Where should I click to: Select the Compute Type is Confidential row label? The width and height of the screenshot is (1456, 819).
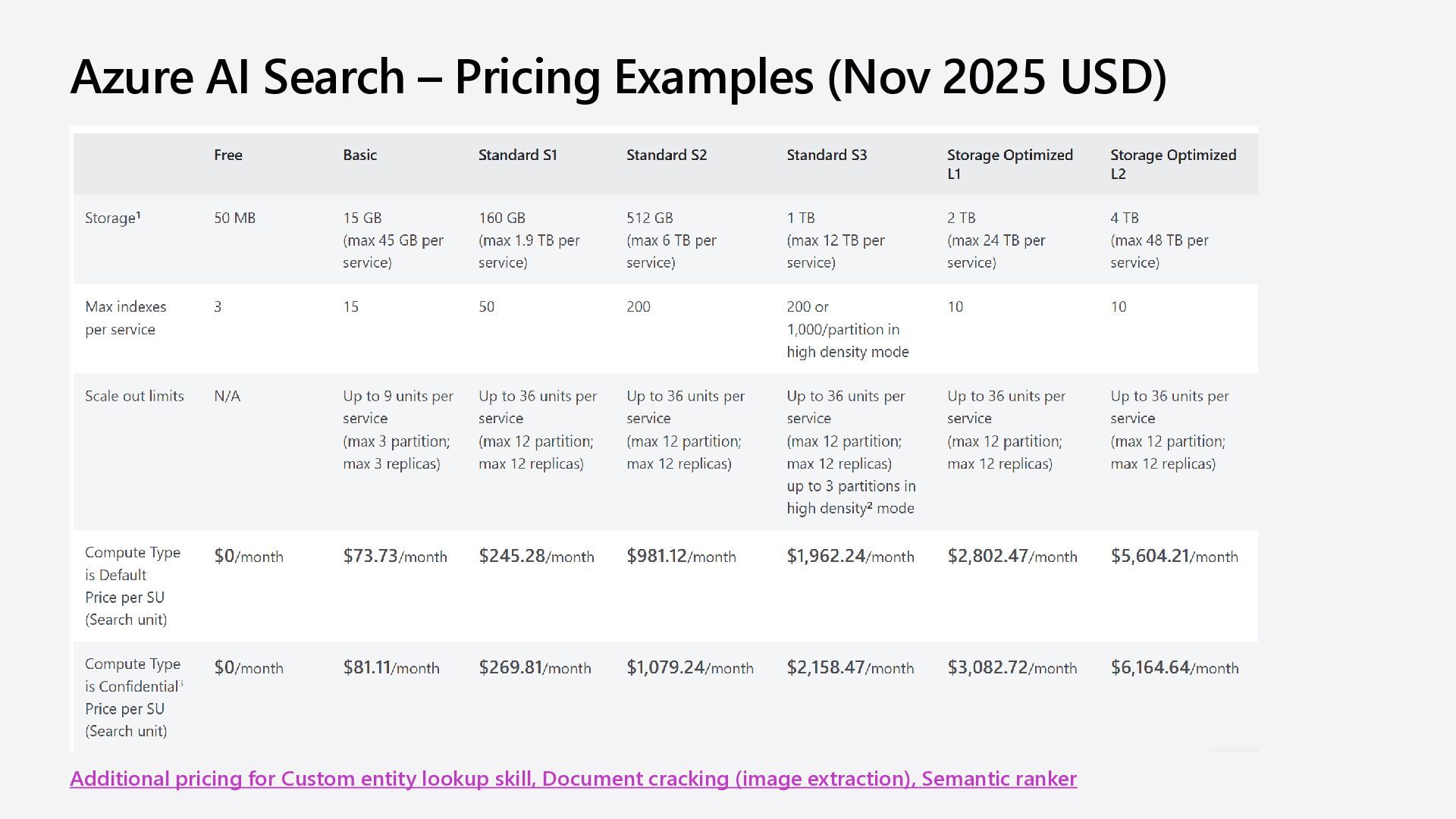click(132, 697)
